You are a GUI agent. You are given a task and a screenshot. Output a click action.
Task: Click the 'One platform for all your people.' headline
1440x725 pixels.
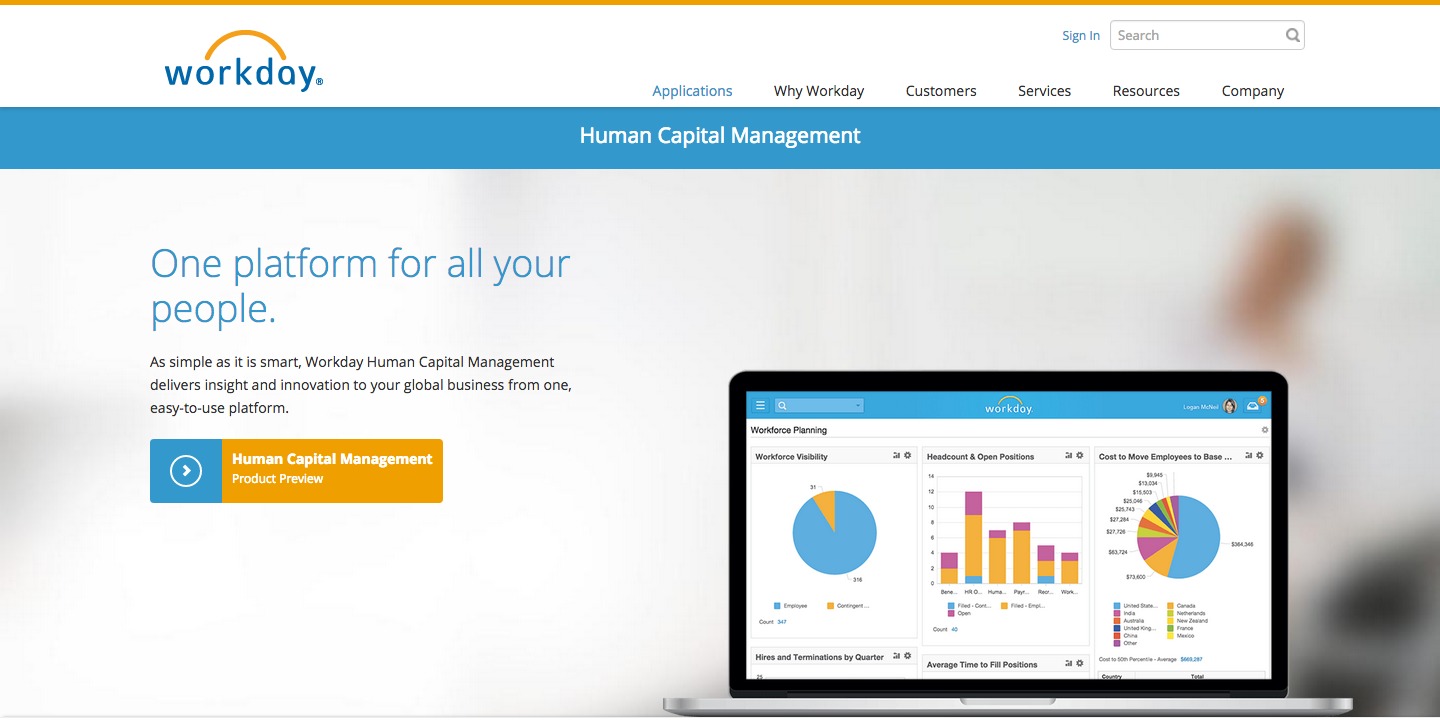360,286
